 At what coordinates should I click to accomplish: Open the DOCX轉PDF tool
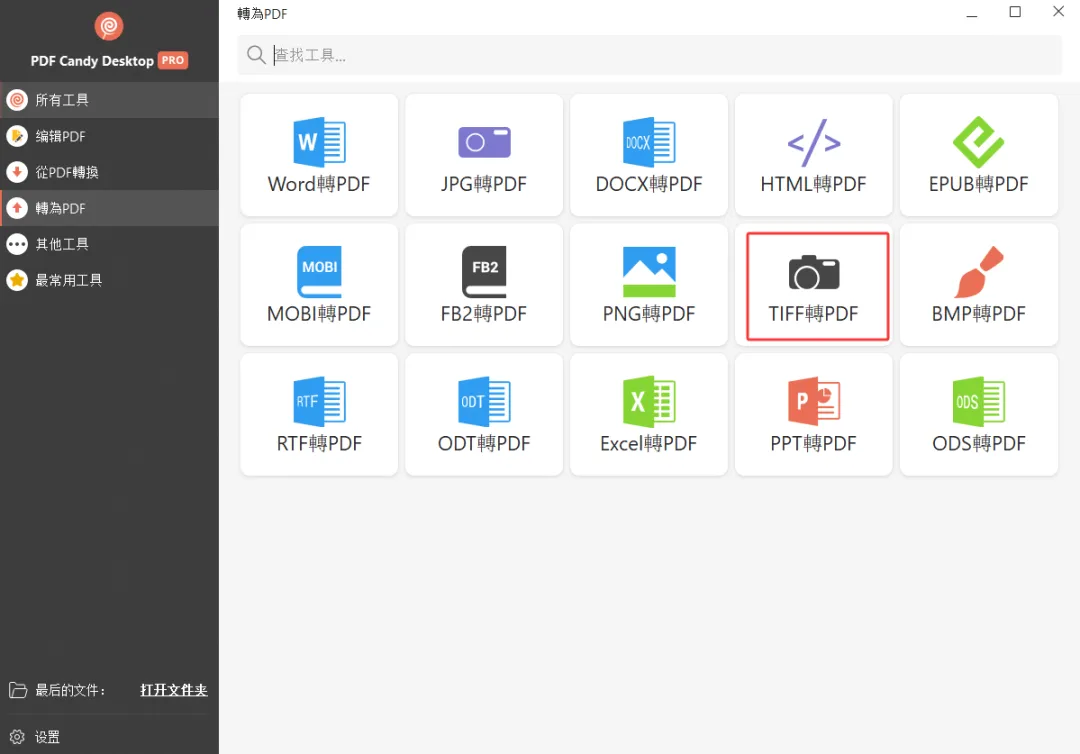coord(649,155)
